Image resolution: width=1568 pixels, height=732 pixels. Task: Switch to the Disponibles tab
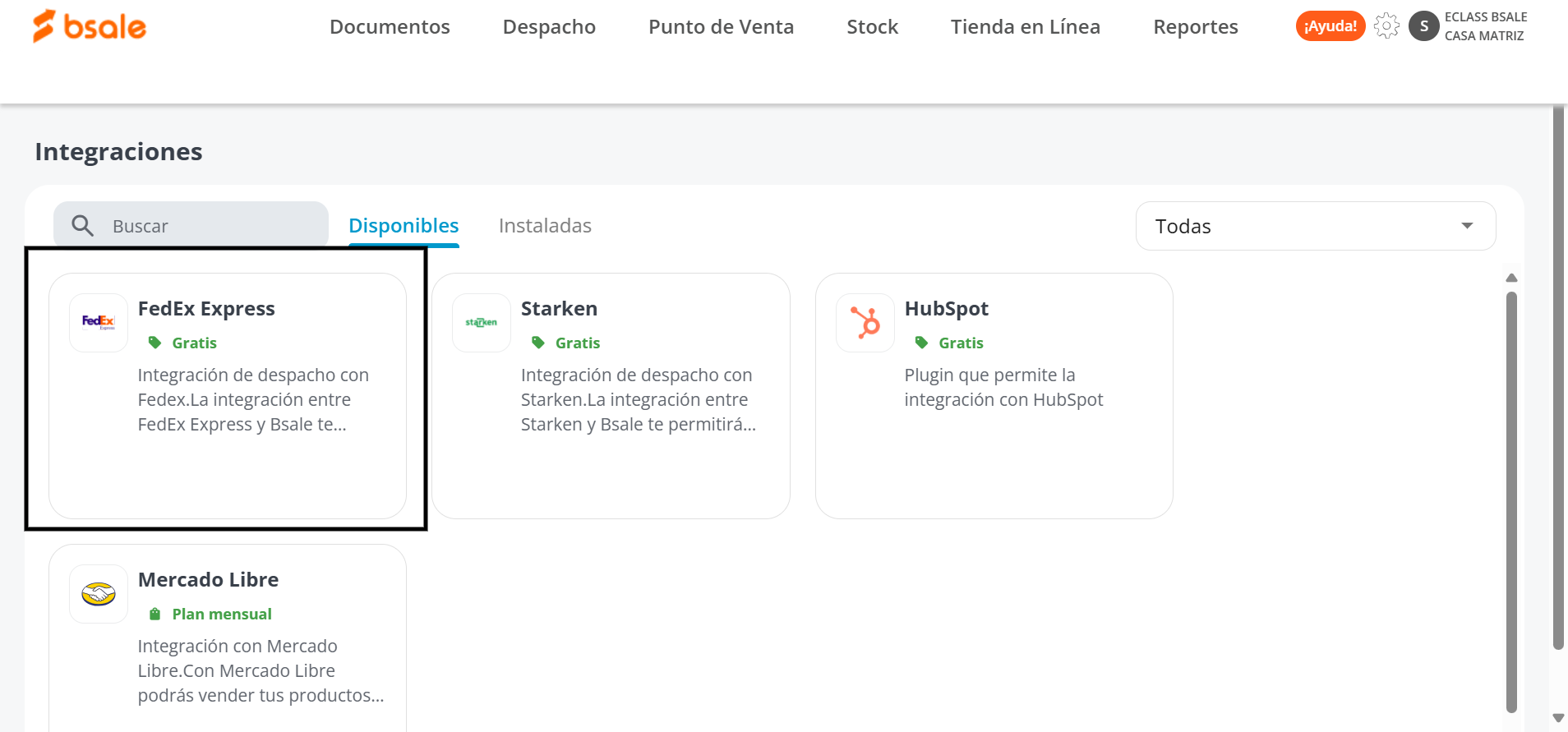point(404,225)
